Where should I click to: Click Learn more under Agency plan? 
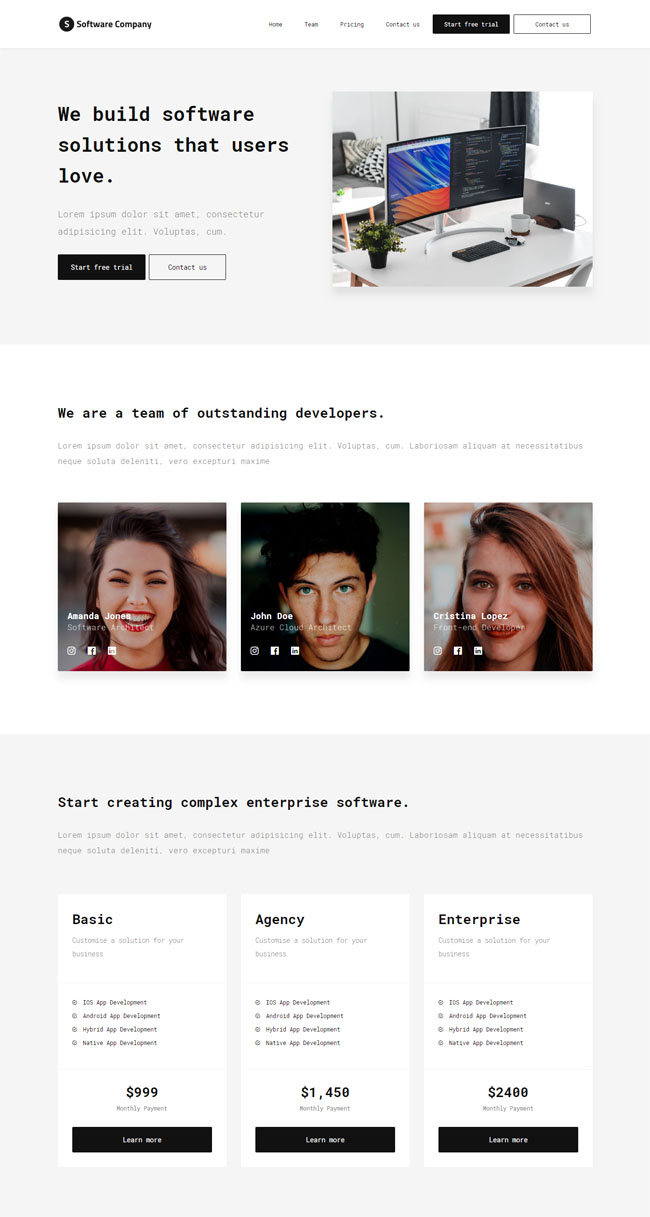point(325,1140)
